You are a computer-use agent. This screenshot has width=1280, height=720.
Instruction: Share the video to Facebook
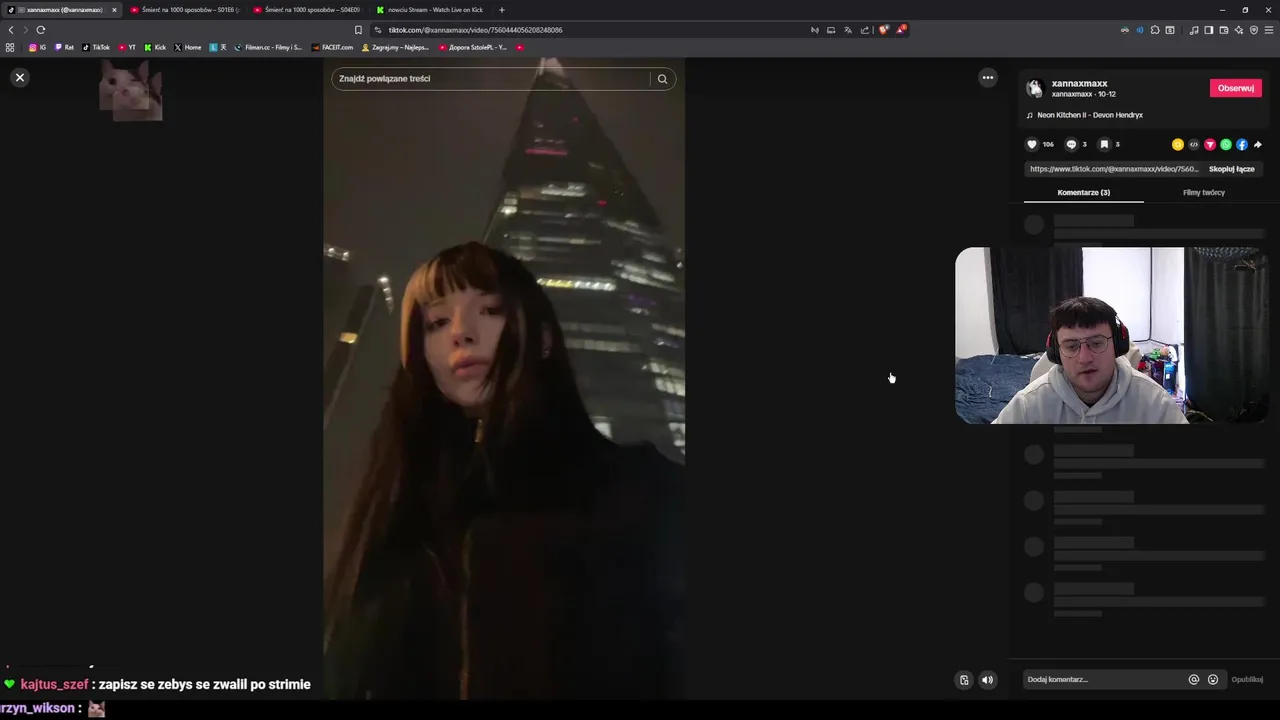pyautogui.click(x=1242, y=144)
